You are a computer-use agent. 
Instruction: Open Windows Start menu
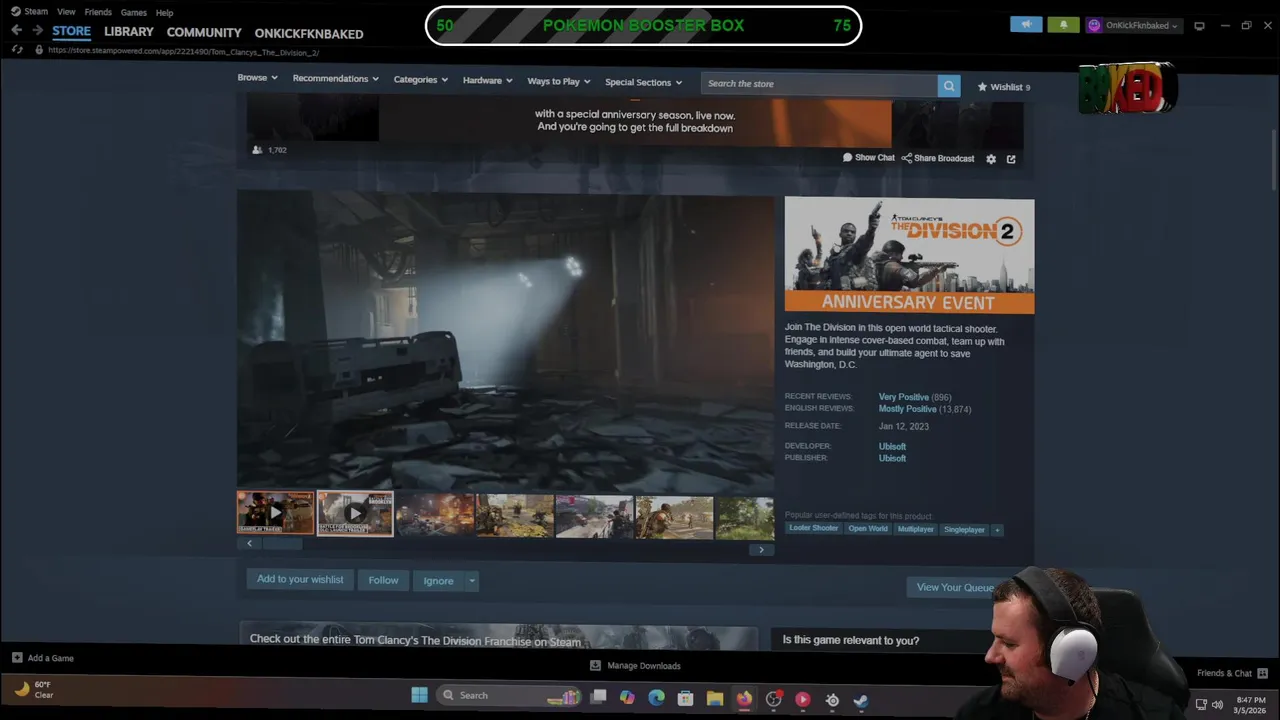pos(419,695)
